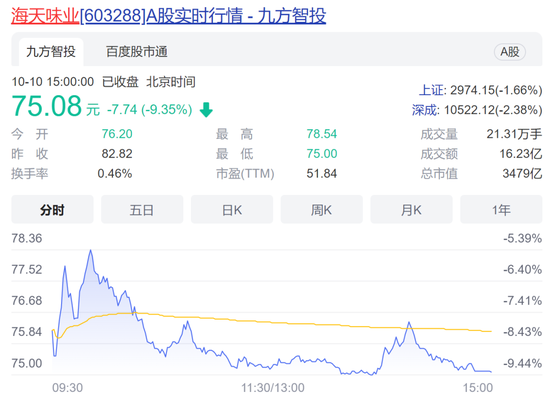Switch to the 九方智投 tab
This screenshot has width=550, height=397.
[51, 52]
